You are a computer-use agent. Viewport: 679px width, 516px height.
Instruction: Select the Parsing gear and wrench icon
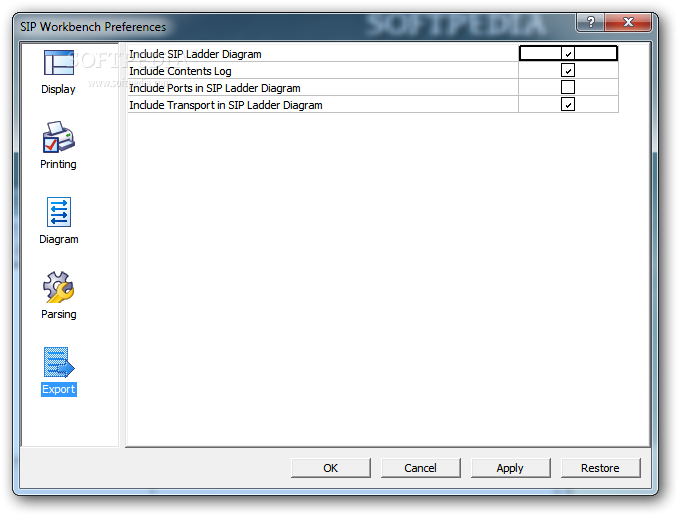coord(58,287)
